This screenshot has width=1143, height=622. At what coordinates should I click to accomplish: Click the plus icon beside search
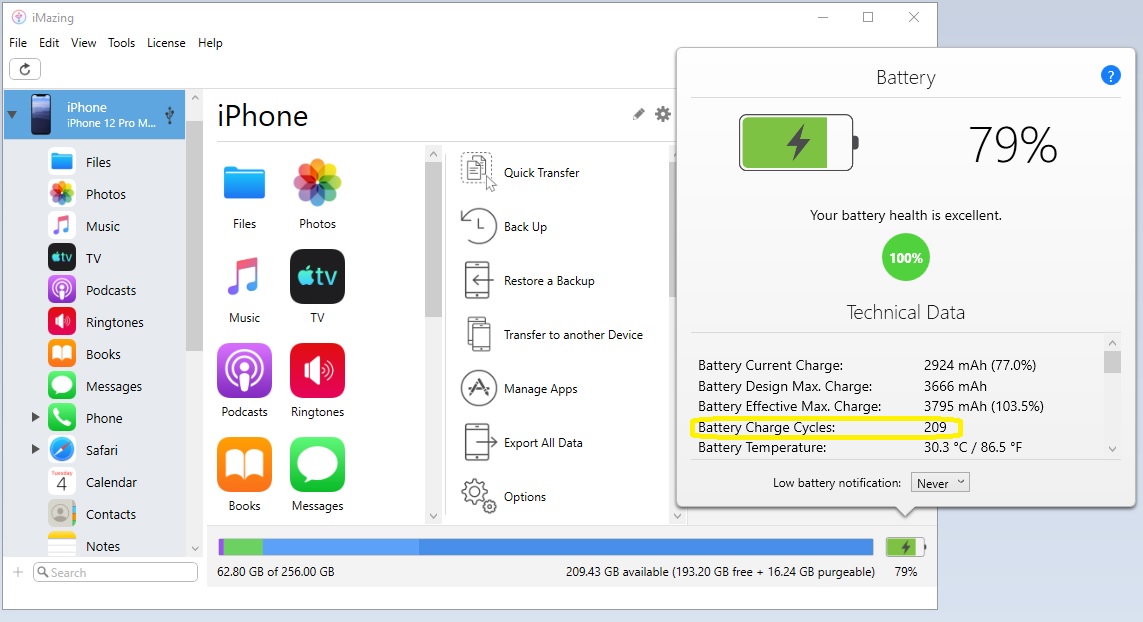point(18,572)
